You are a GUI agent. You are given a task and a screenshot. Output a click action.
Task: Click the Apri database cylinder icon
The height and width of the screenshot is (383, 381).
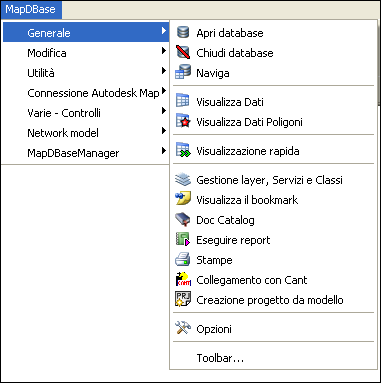click(x=183, y=32)
